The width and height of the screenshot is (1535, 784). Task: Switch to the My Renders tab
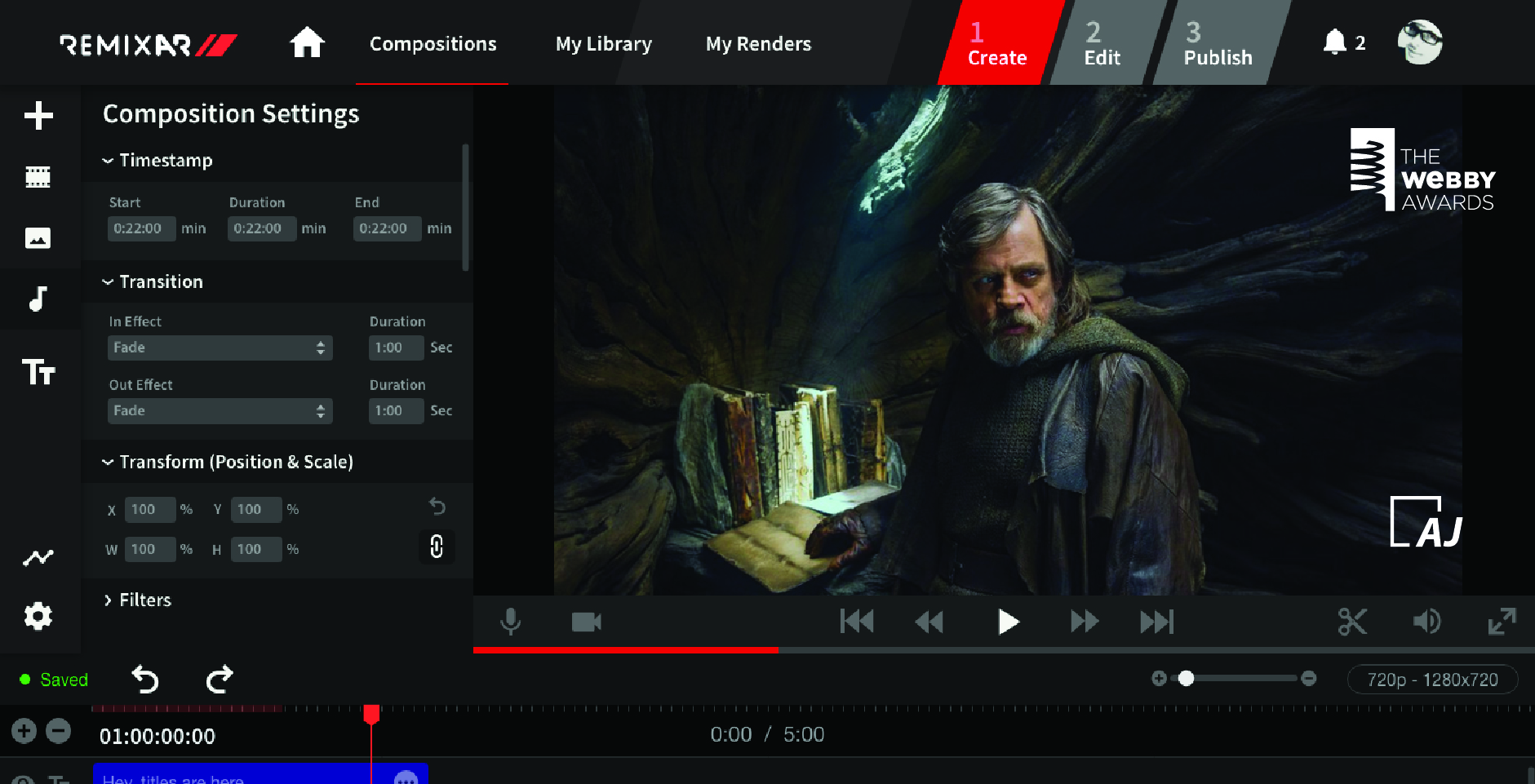point(758,44)
